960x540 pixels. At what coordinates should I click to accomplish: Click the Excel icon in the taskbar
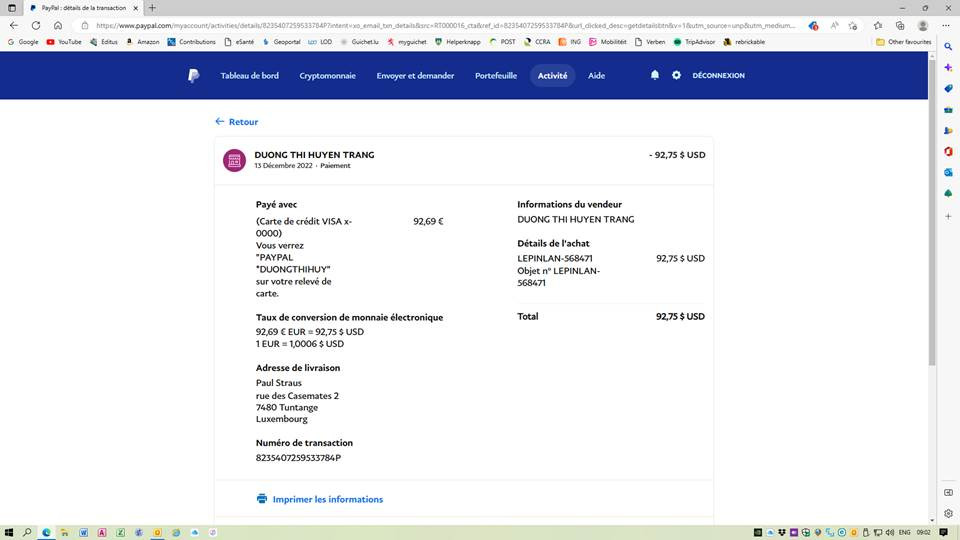(x=121, y=533)
